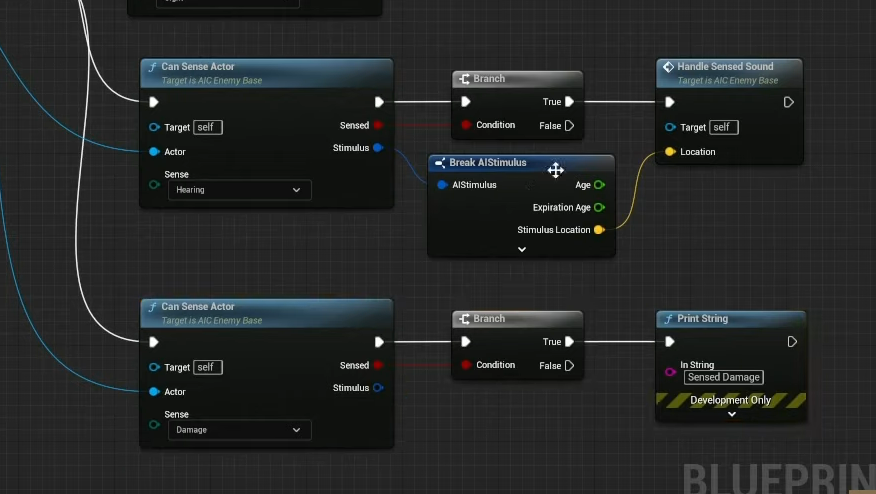Expand the Break AIStimulus node pins
Screen dimensions: 876x494
521,250
